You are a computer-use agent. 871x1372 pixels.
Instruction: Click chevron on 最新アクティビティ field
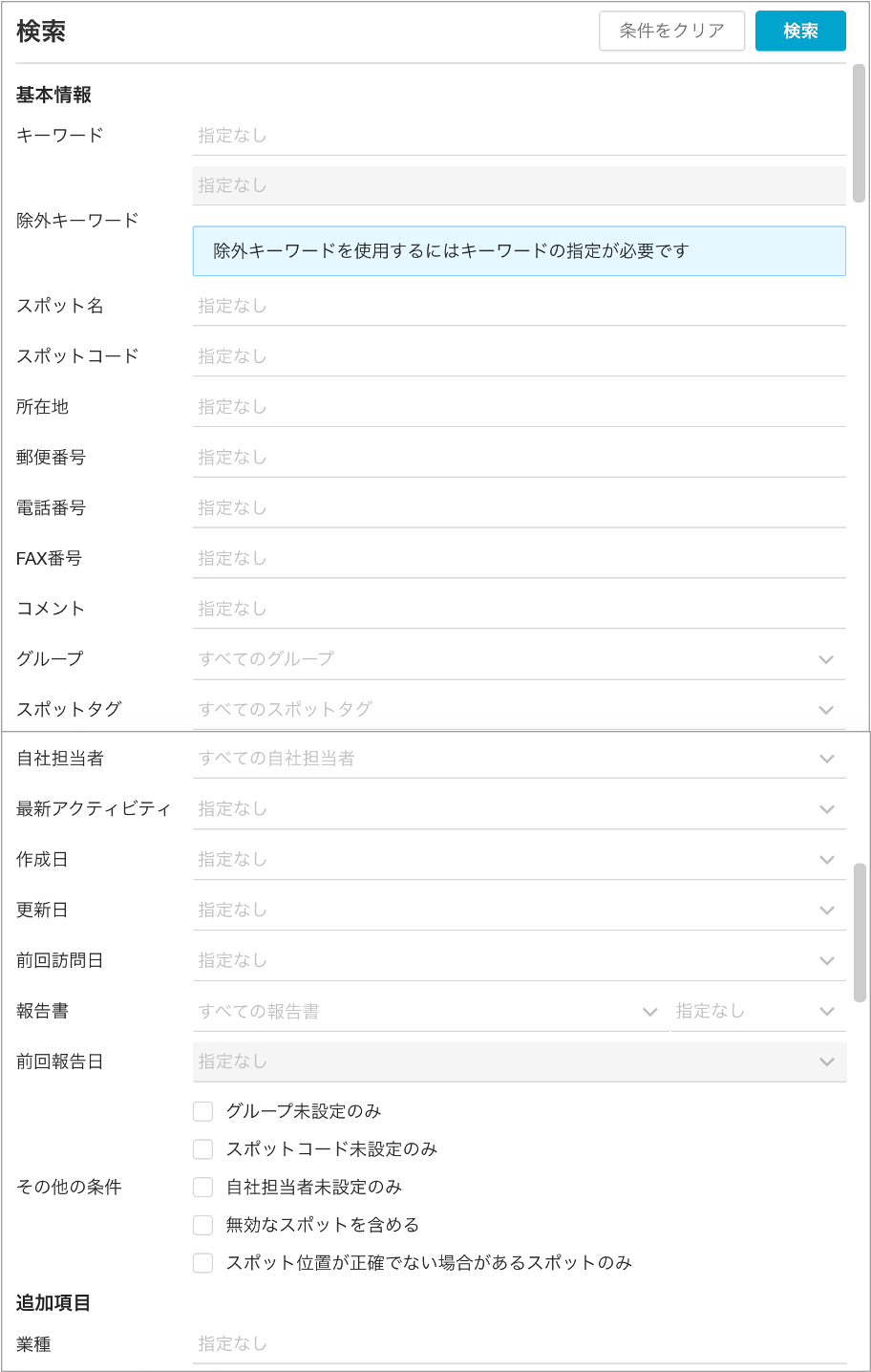pos(826,809)
